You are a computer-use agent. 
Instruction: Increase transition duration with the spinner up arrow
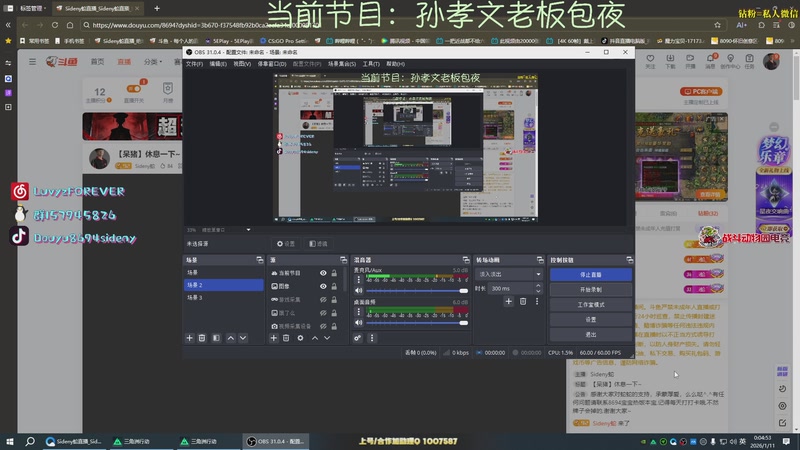tap(538, 286)
